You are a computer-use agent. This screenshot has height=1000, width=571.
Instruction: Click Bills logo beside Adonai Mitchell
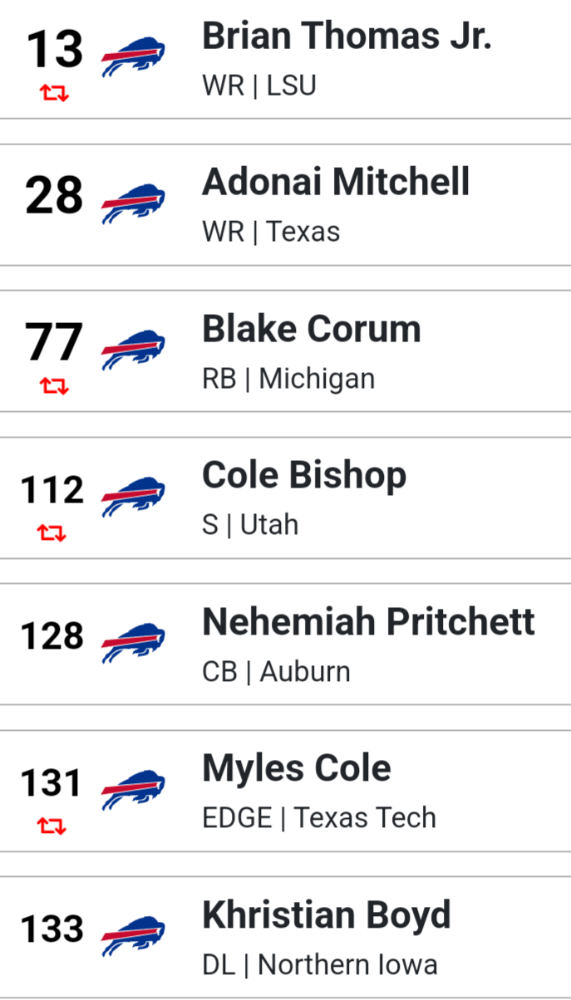click(133, 204)
